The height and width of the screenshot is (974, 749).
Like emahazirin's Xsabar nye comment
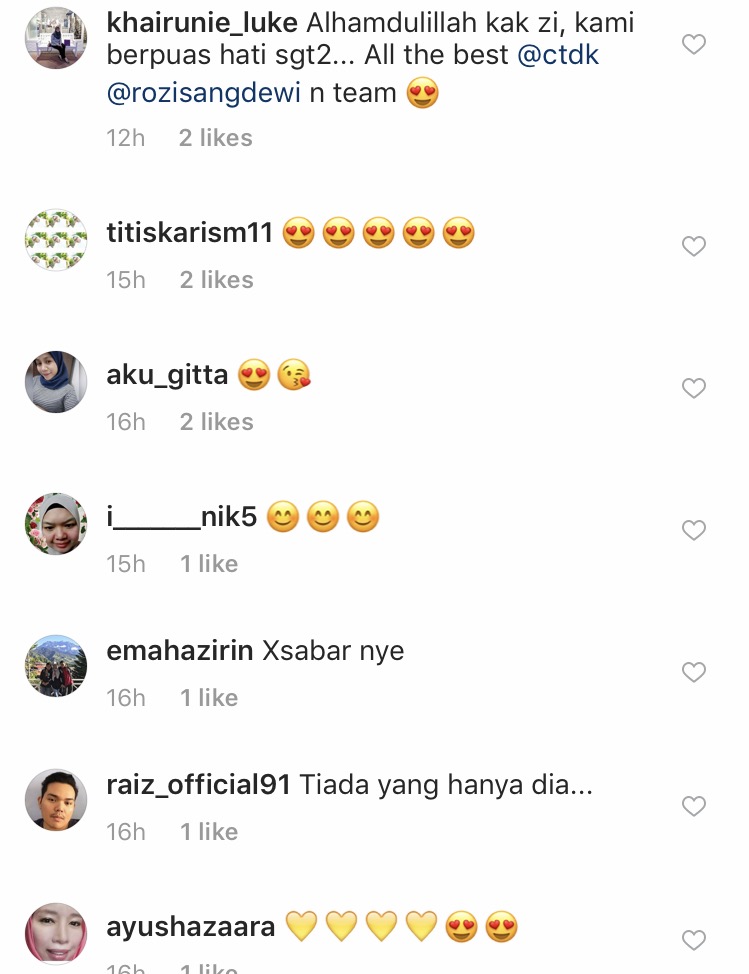[x=694, y=672]
